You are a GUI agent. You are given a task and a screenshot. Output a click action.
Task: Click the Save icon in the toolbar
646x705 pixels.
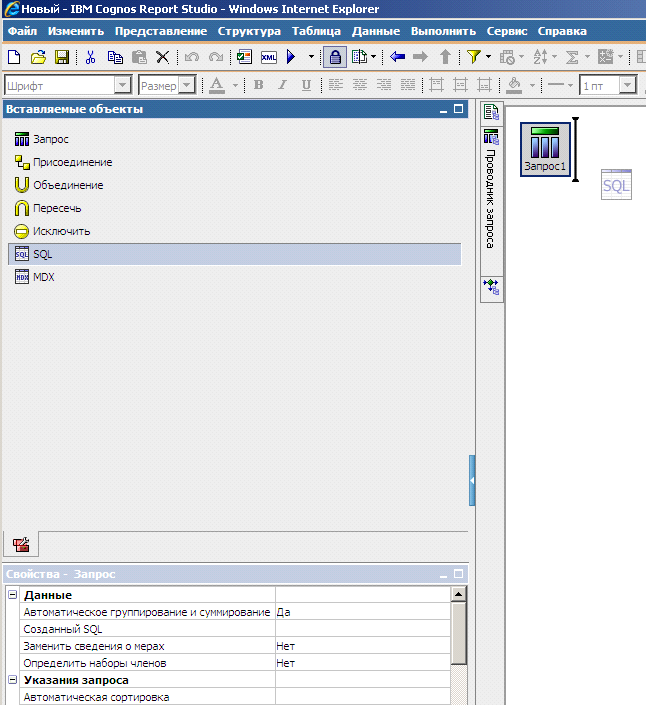point(62,57)
